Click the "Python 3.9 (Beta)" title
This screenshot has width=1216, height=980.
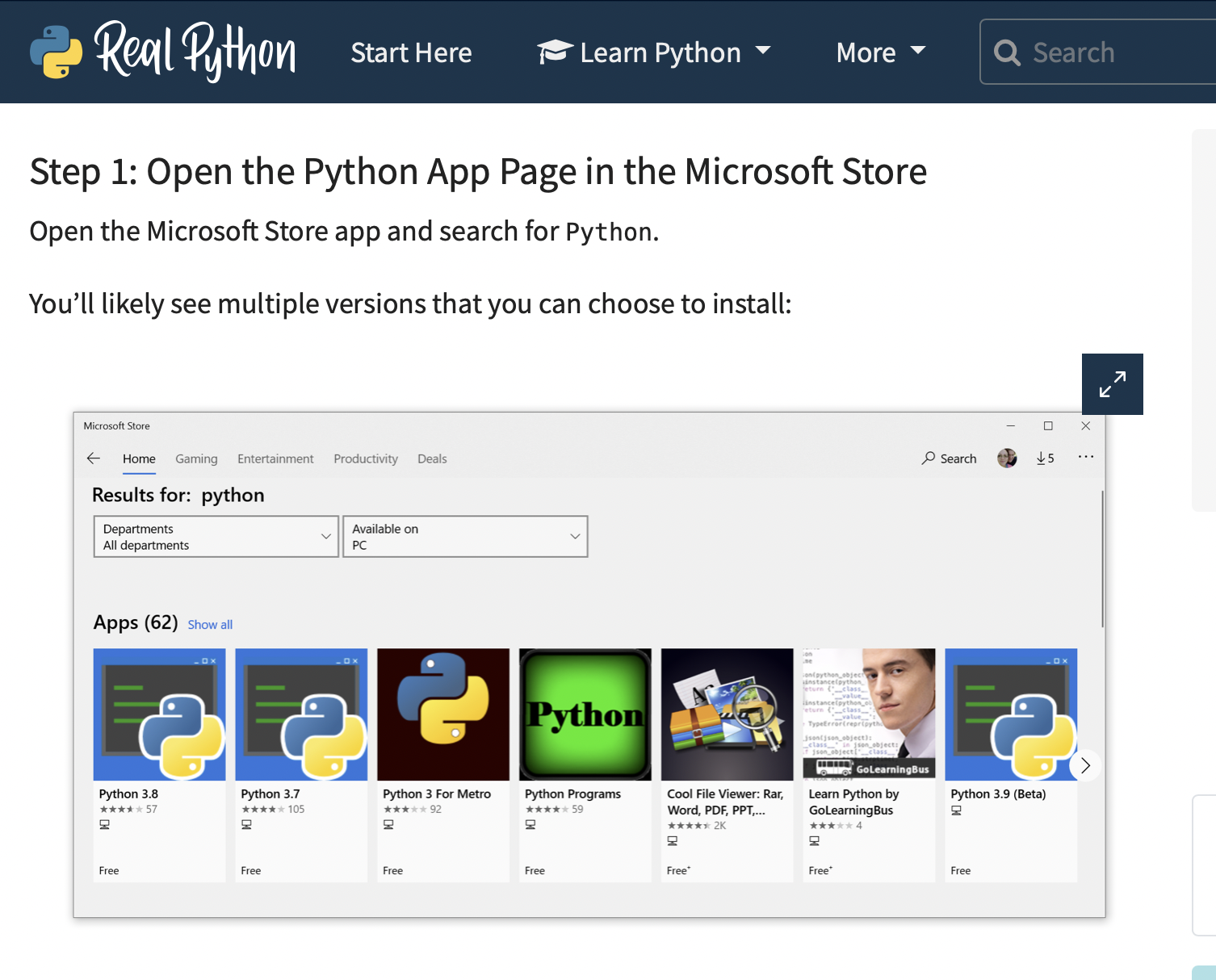point(998,794)
